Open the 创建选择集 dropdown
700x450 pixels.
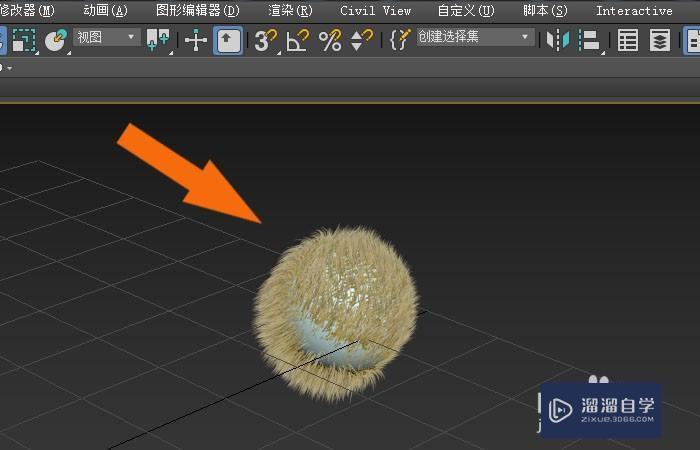coord(475,37)
